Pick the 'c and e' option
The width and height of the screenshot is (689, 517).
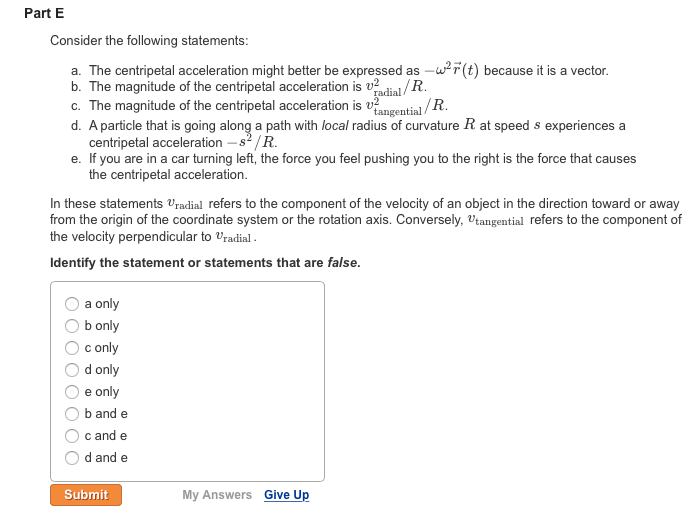click(x=73, y=436)
